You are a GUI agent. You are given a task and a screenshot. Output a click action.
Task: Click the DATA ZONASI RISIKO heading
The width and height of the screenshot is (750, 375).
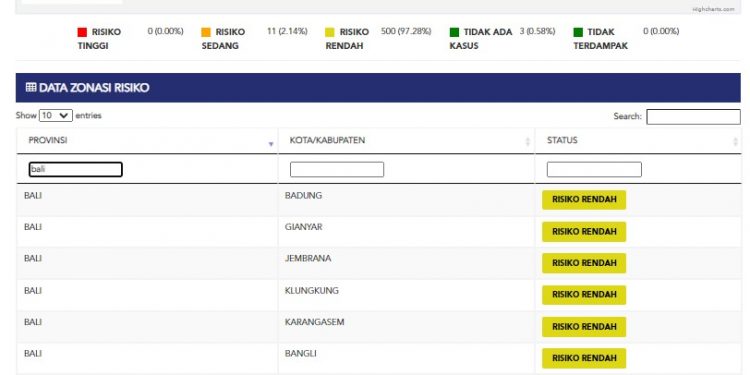click(x=94, y=88)
